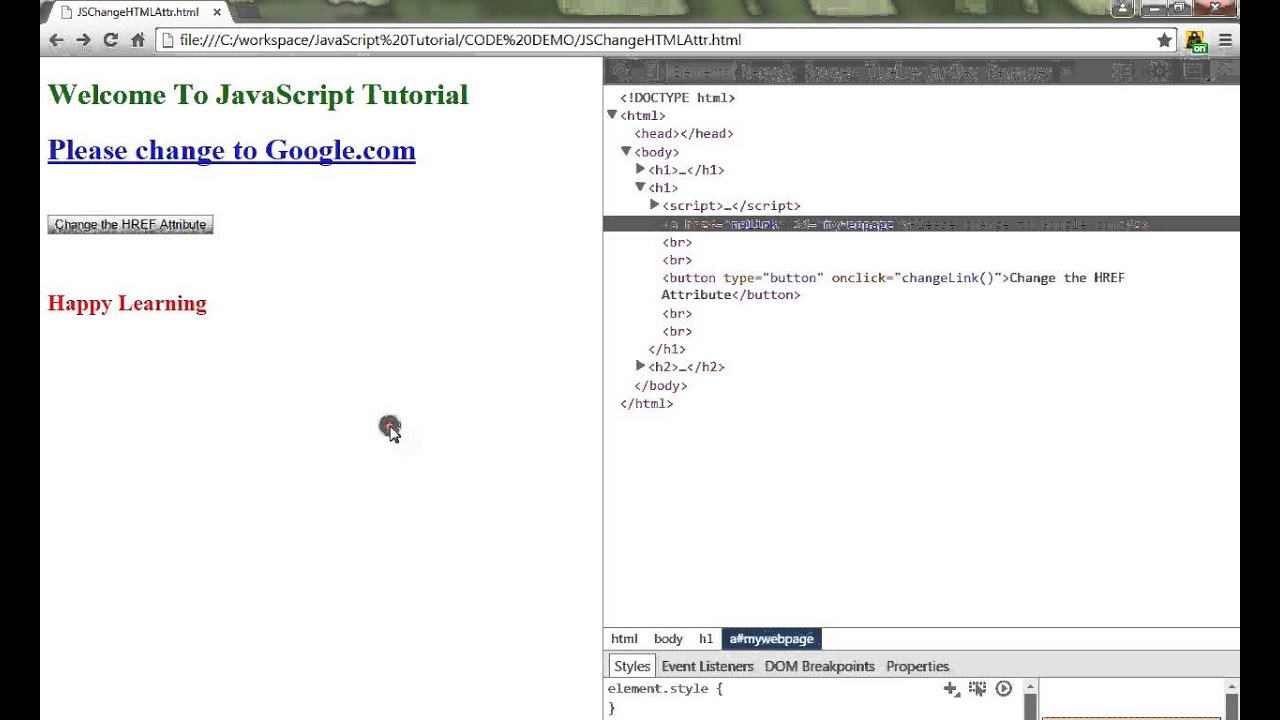This screenshot has width=1280, height=720.
Task: Select the closing </body> tag line
Action: point(661,385)
